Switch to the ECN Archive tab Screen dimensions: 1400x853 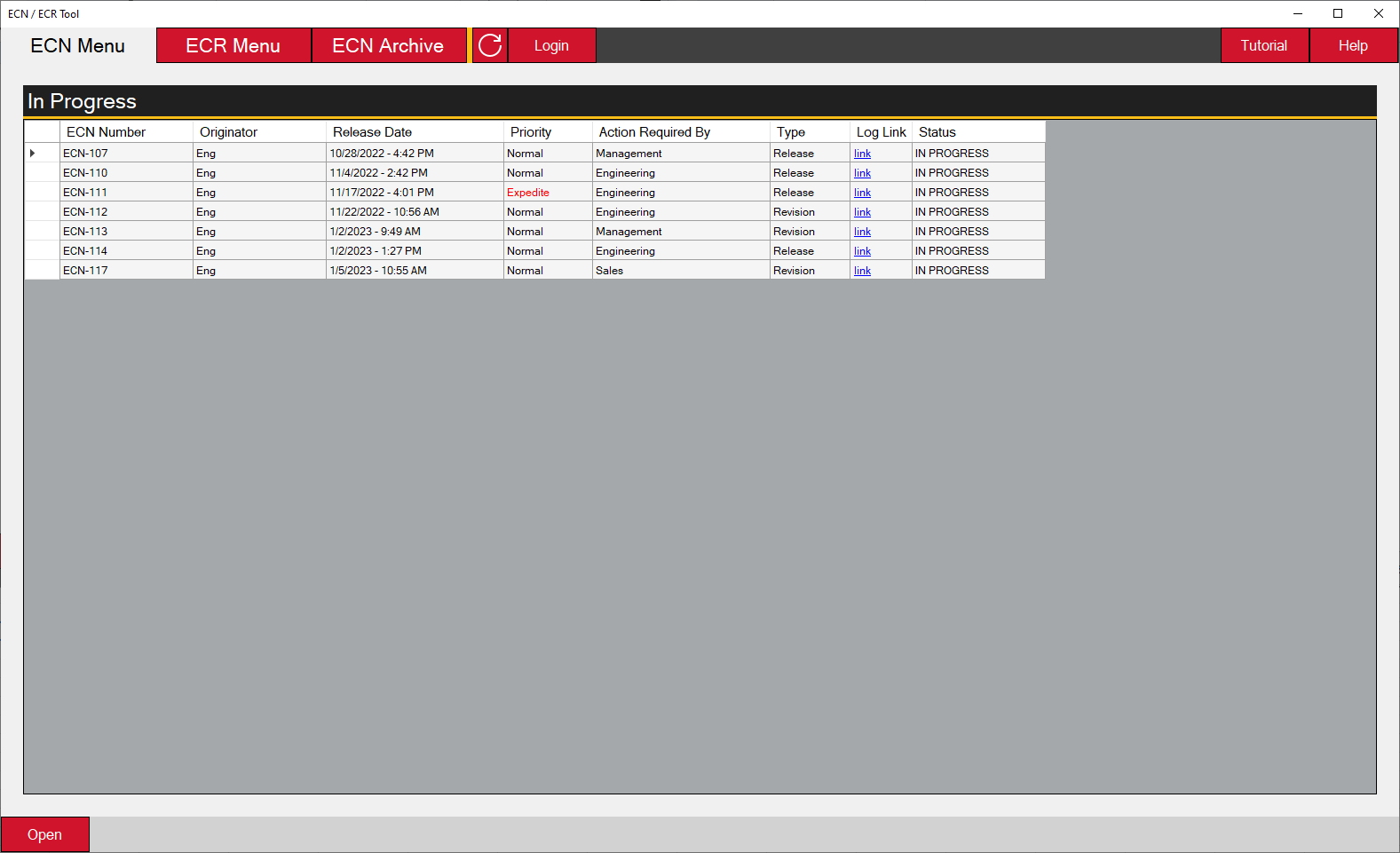(x=388, y=45)
